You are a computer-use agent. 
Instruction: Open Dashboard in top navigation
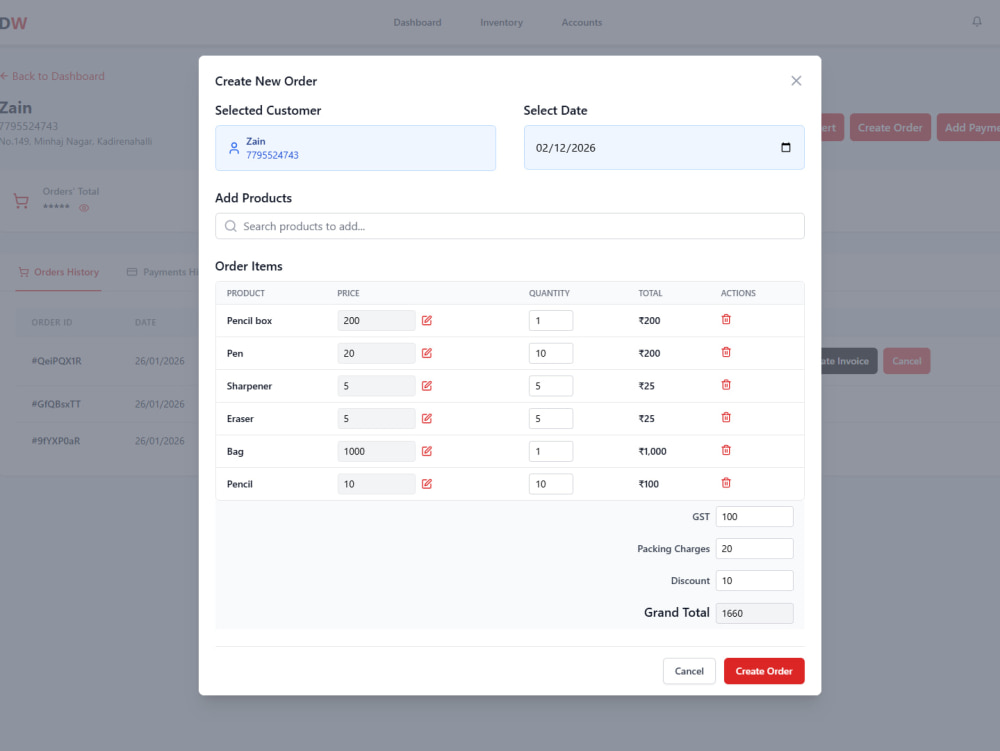coord(417,22)
